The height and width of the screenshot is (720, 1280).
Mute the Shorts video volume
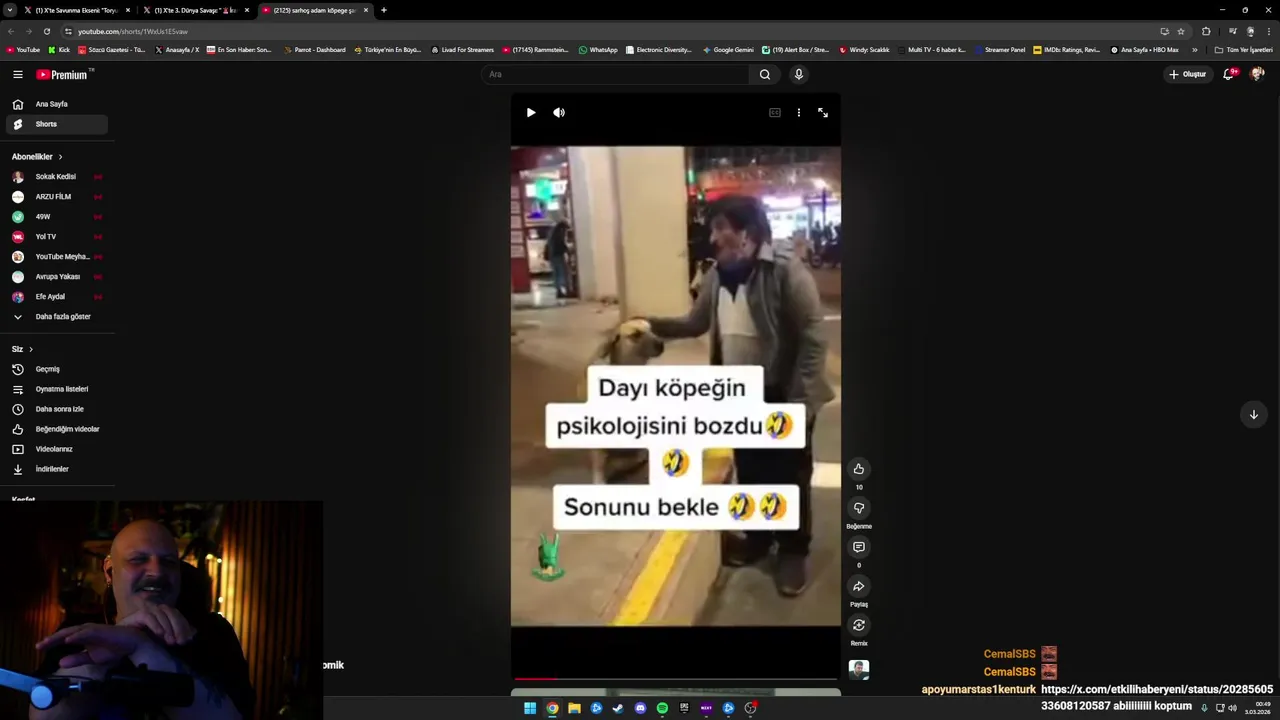click(559, 113)
